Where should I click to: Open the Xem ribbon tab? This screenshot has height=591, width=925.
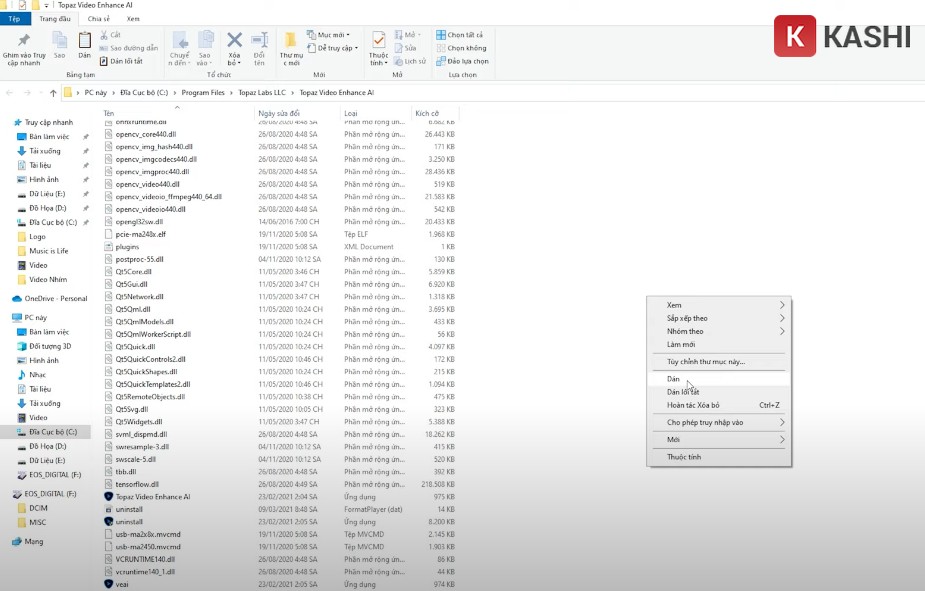[133, 18]
